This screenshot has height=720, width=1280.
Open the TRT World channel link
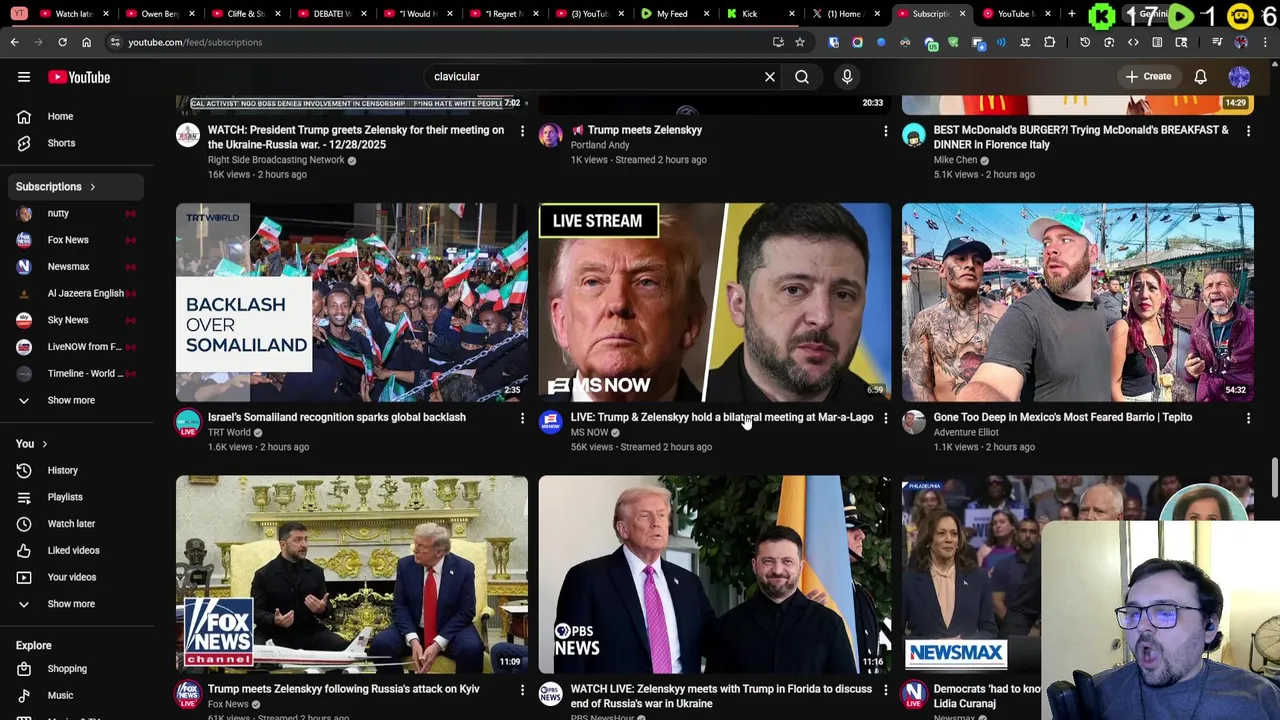229,433
